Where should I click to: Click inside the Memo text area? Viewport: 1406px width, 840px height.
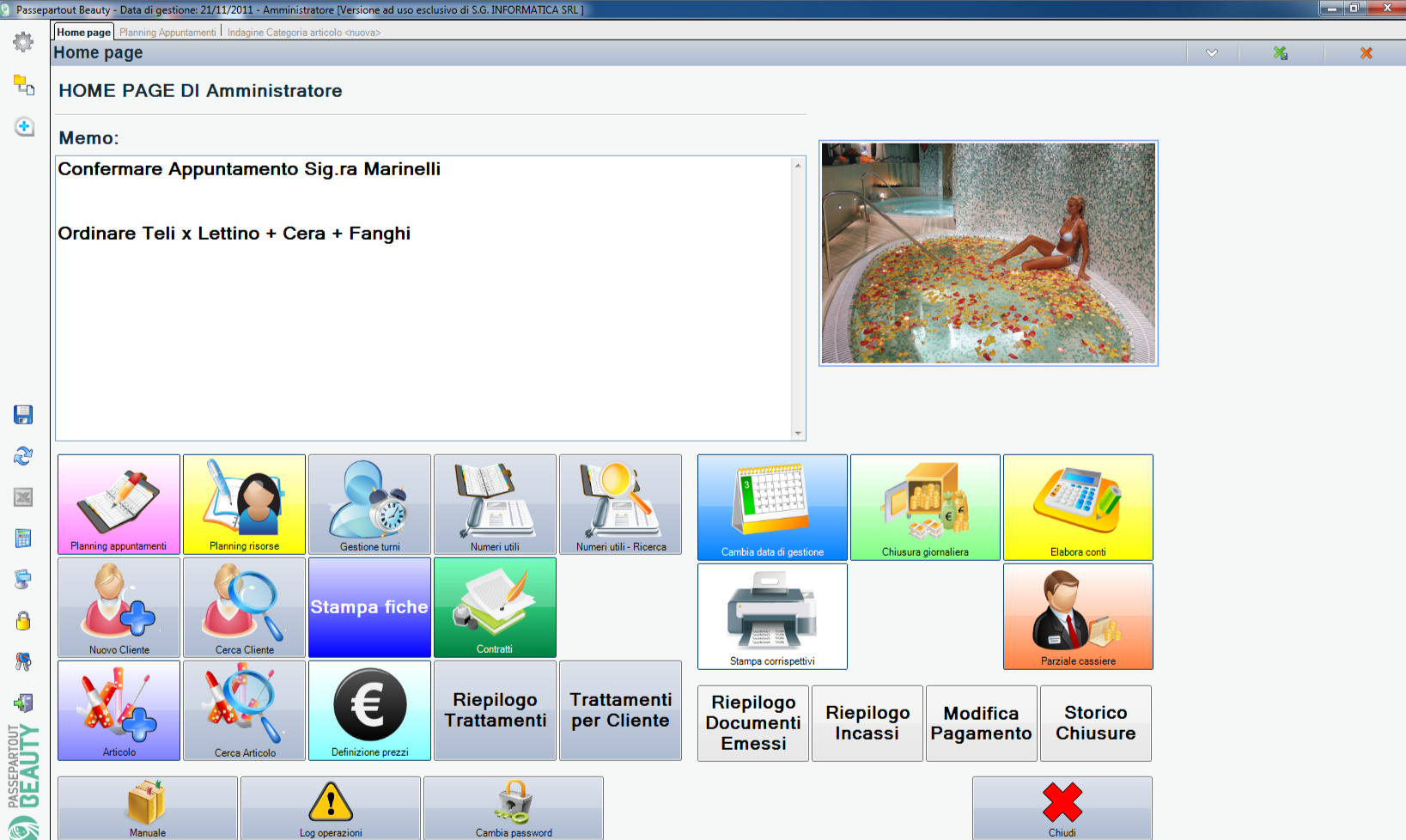tap(425, 326)
